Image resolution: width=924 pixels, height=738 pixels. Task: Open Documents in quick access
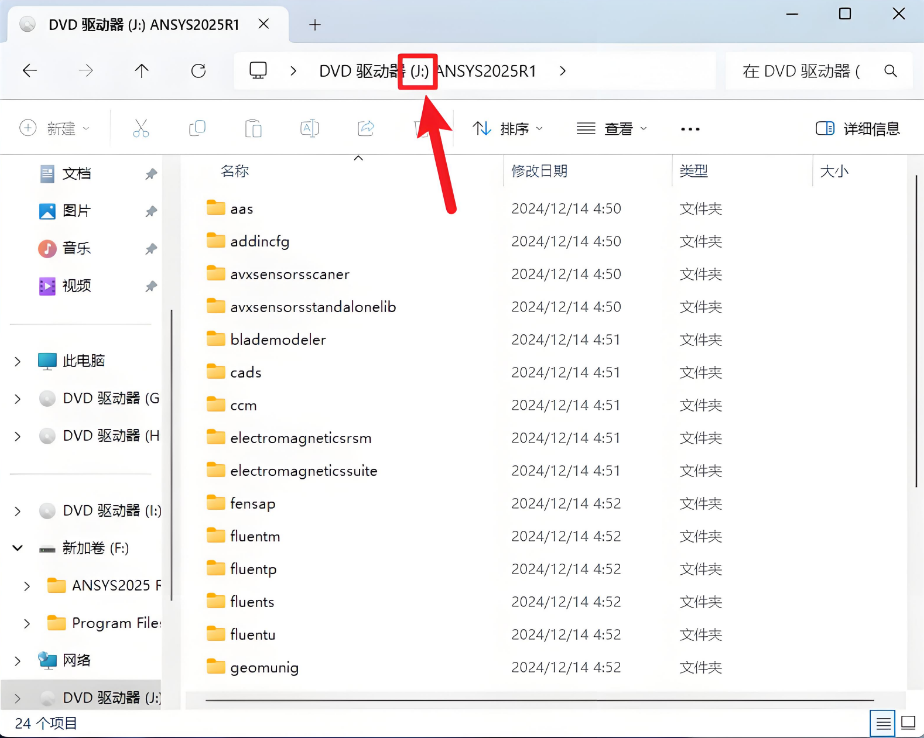(76, 174)
